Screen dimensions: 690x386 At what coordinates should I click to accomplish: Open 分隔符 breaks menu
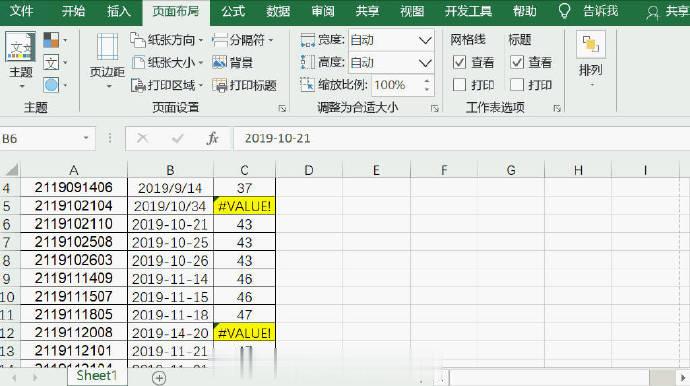pyautogui.click(x=242, y=40)
